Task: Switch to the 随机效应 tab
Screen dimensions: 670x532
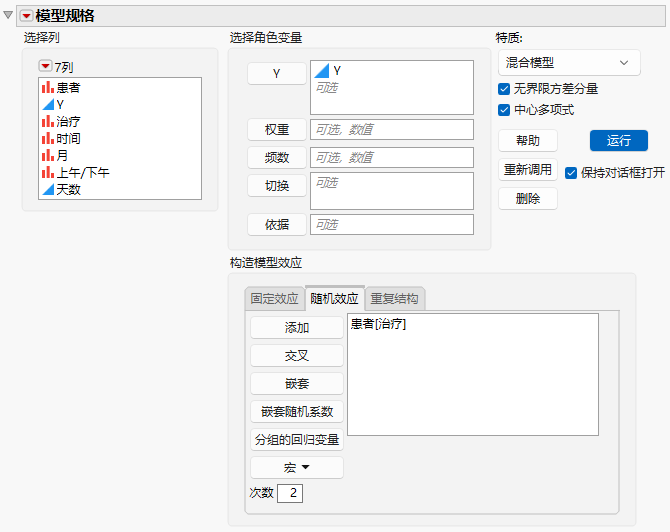Action: (335, 298)
